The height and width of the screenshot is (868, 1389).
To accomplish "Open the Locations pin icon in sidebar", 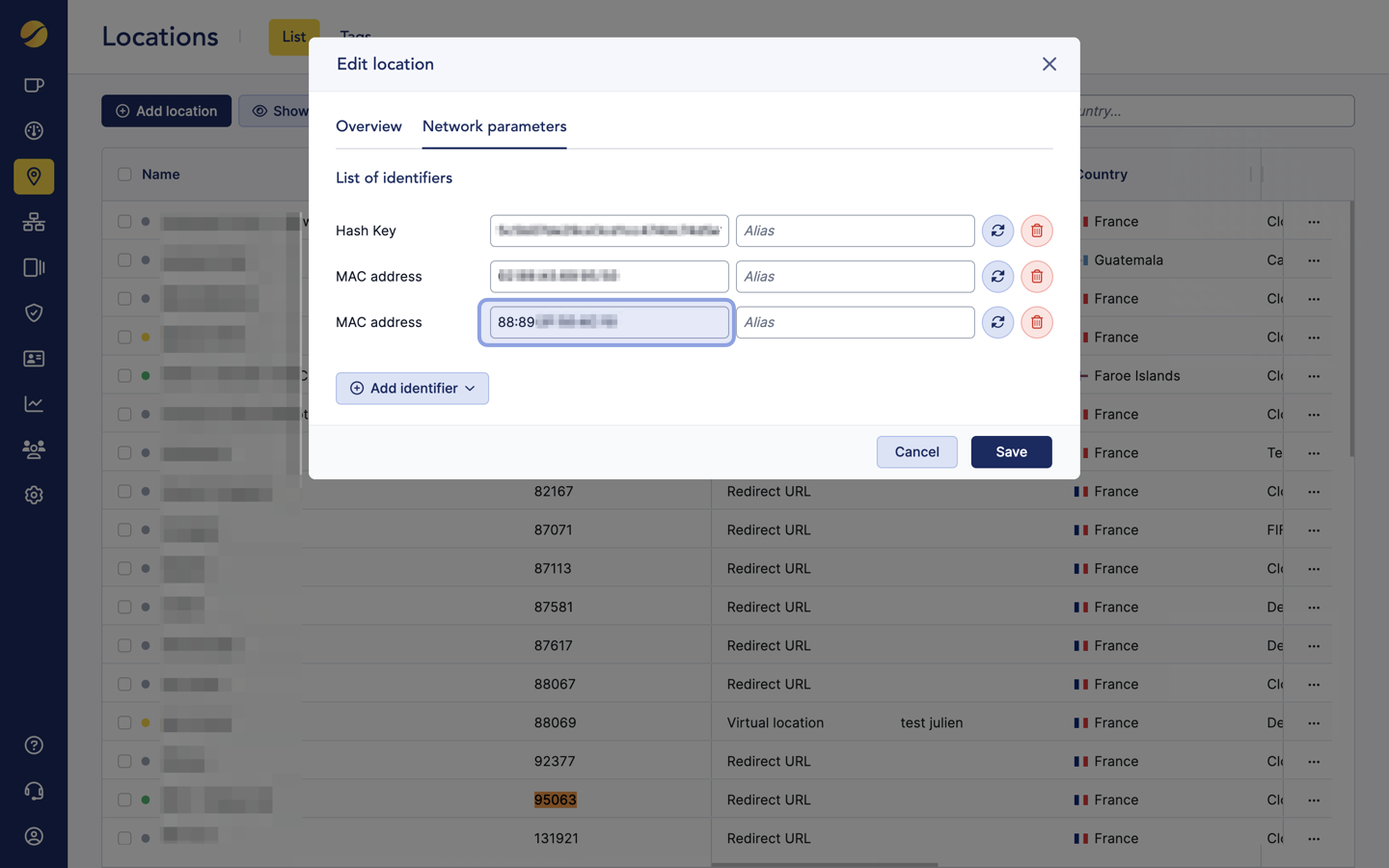I will tap(34, 176).
